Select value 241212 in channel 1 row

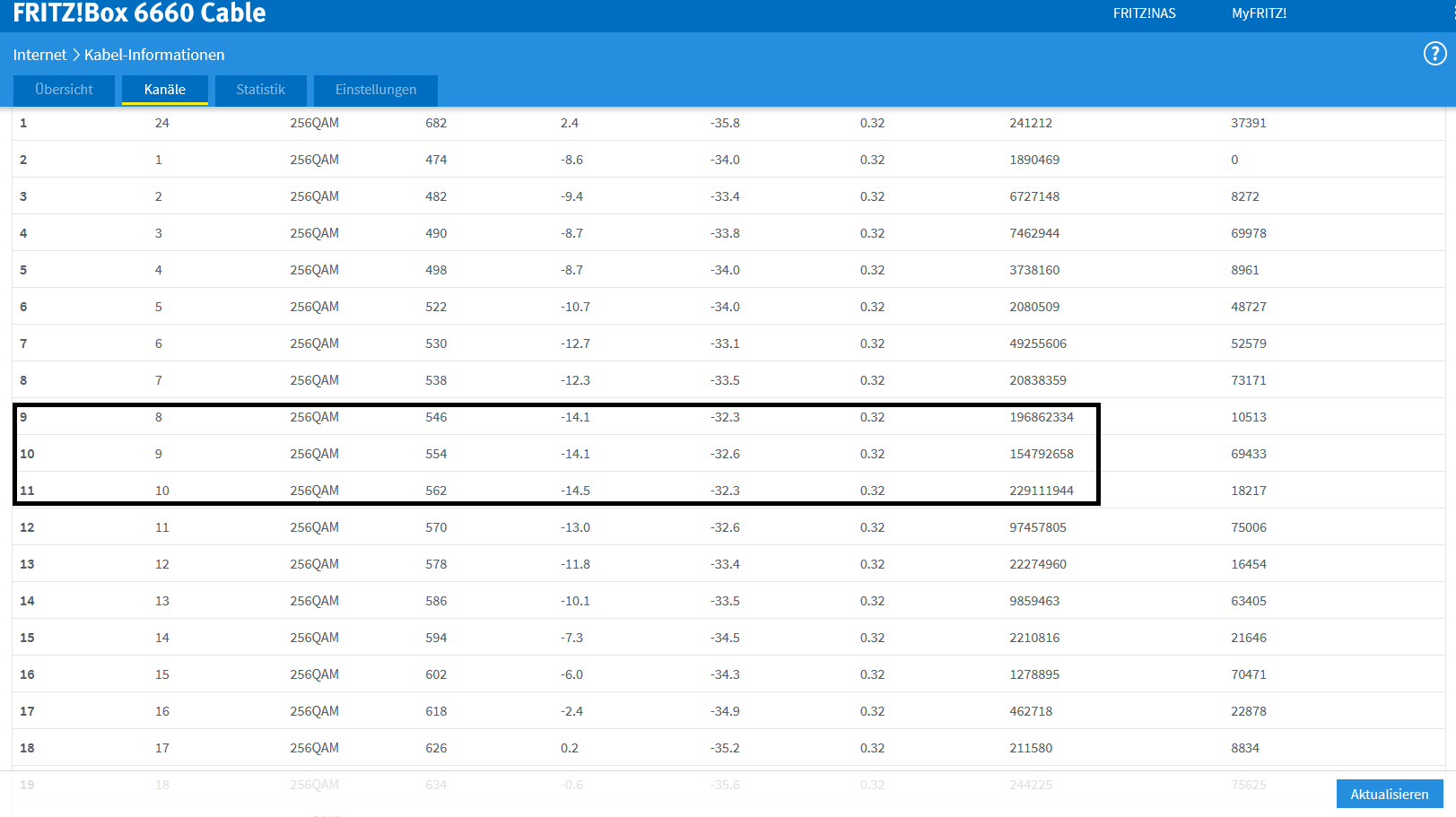click(1031, 123)
